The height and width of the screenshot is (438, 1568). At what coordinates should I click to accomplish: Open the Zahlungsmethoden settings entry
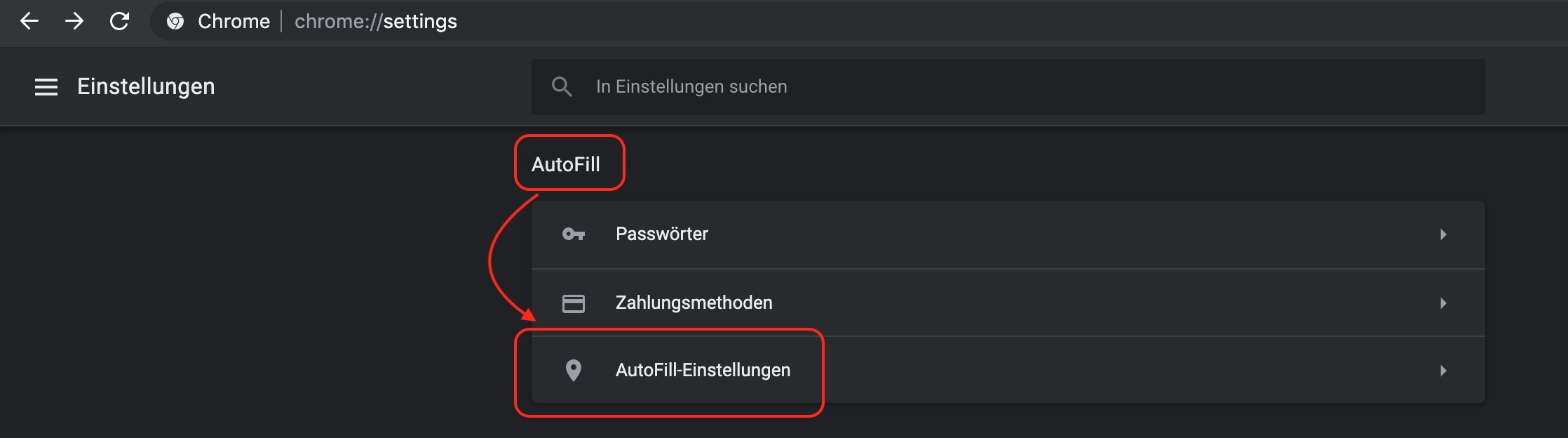click(694, 303)
